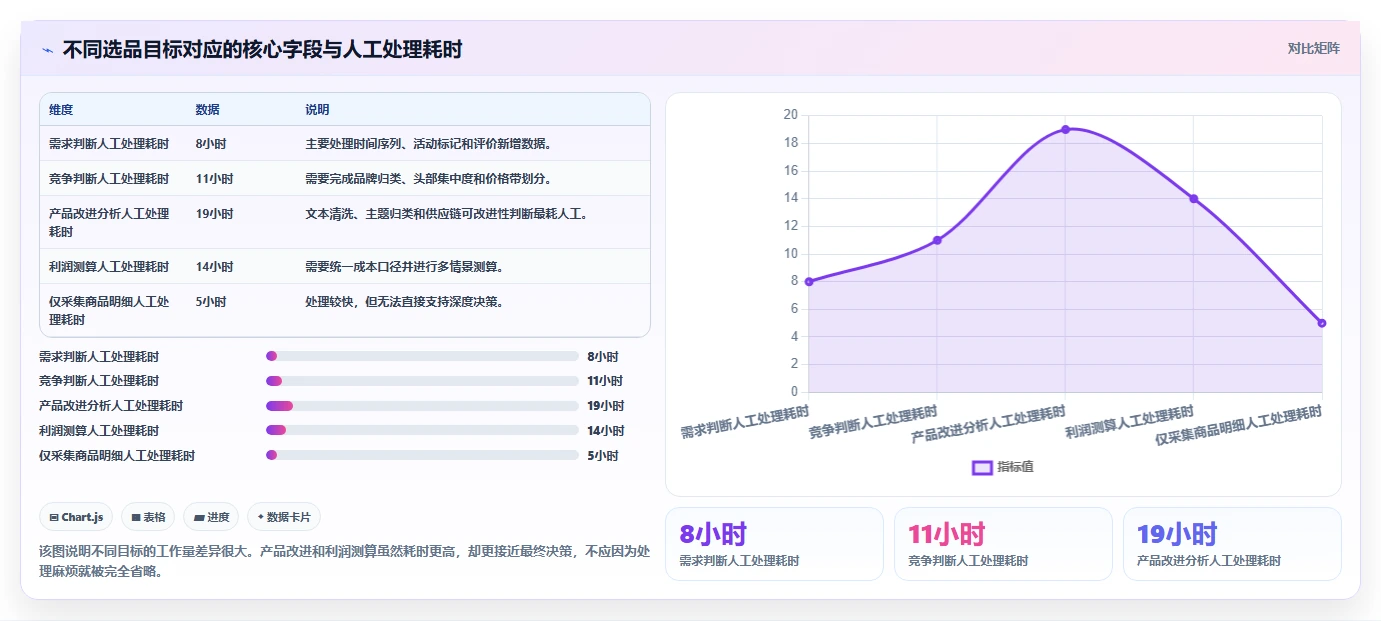
Task: Click the 11小时 value beside the progress bar
Action: tap(605, 381)
